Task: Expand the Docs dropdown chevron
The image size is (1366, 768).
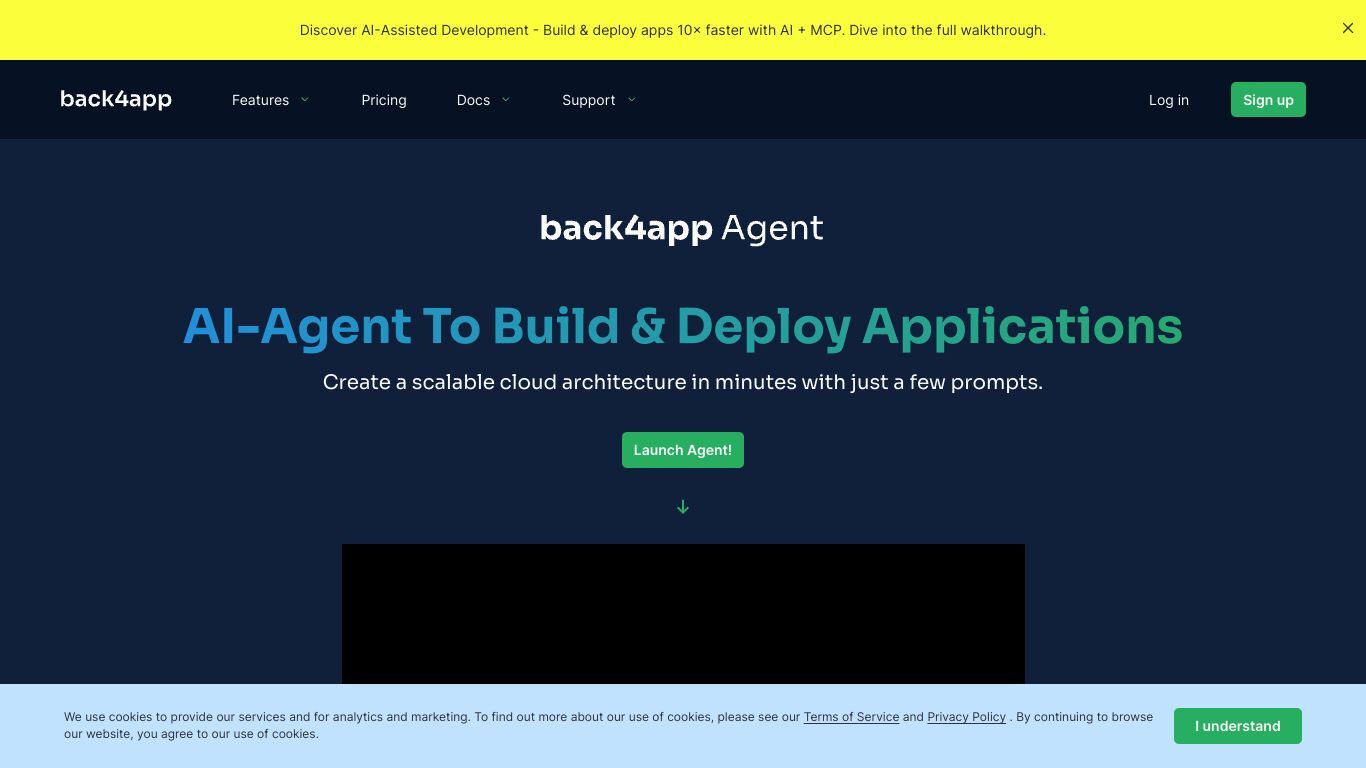Action: (x=506, y=99)
